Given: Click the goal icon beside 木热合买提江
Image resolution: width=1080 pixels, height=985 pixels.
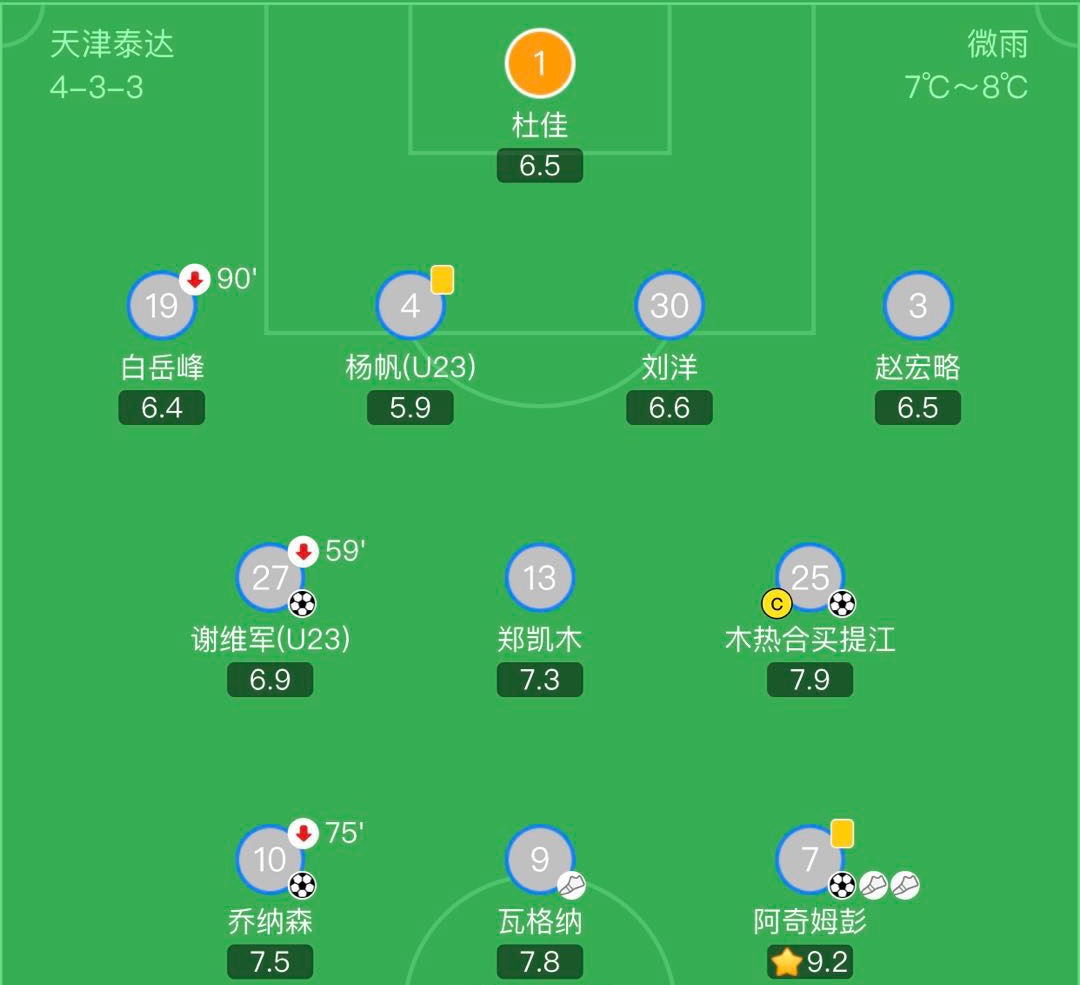Looking at the screenshot, I should pyautogui.click(x=844, y=603).
